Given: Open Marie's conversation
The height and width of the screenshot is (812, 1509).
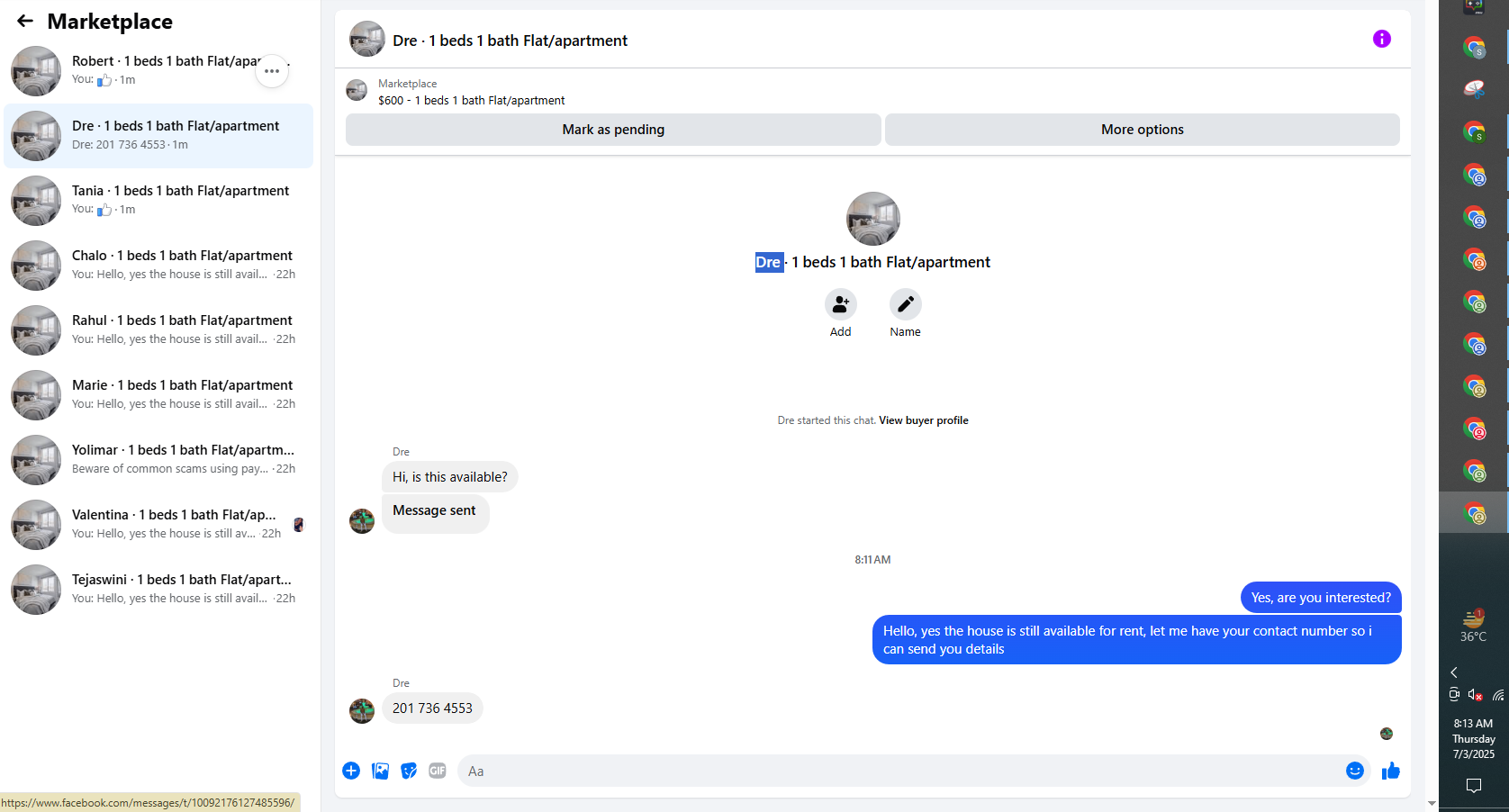Looking at the screenshot, I should pos(158,395).
